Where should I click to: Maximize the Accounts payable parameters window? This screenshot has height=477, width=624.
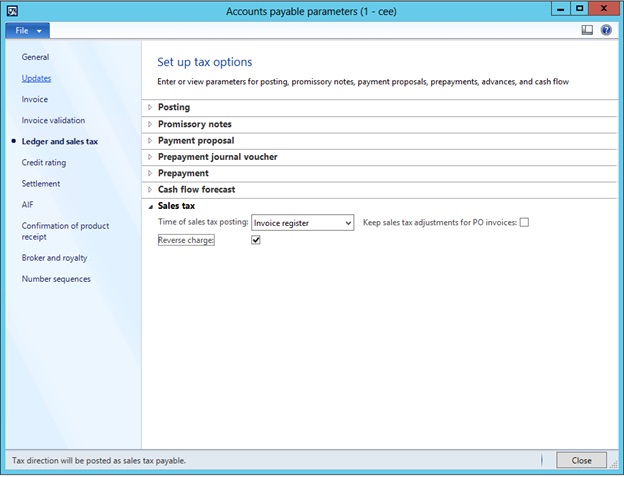(579, 9)
